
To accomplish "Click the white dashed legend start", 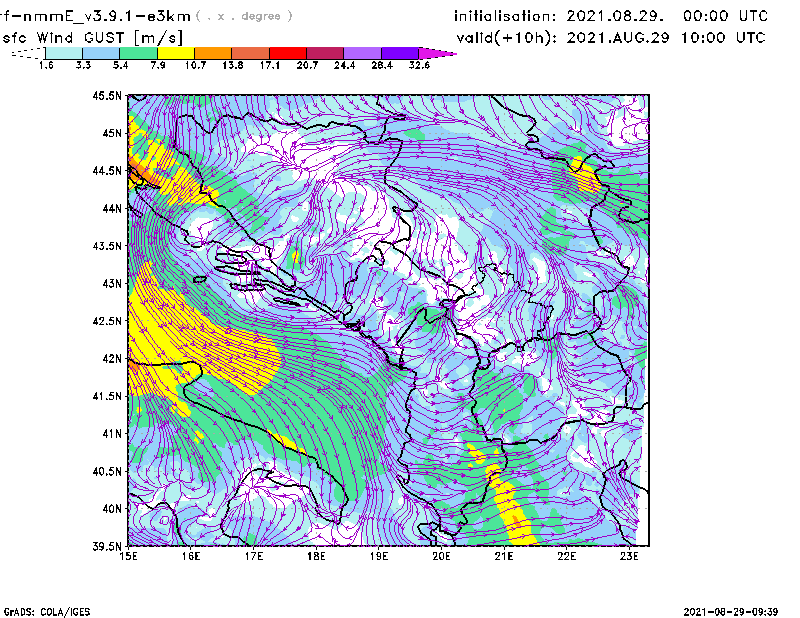I will (28, 54).
